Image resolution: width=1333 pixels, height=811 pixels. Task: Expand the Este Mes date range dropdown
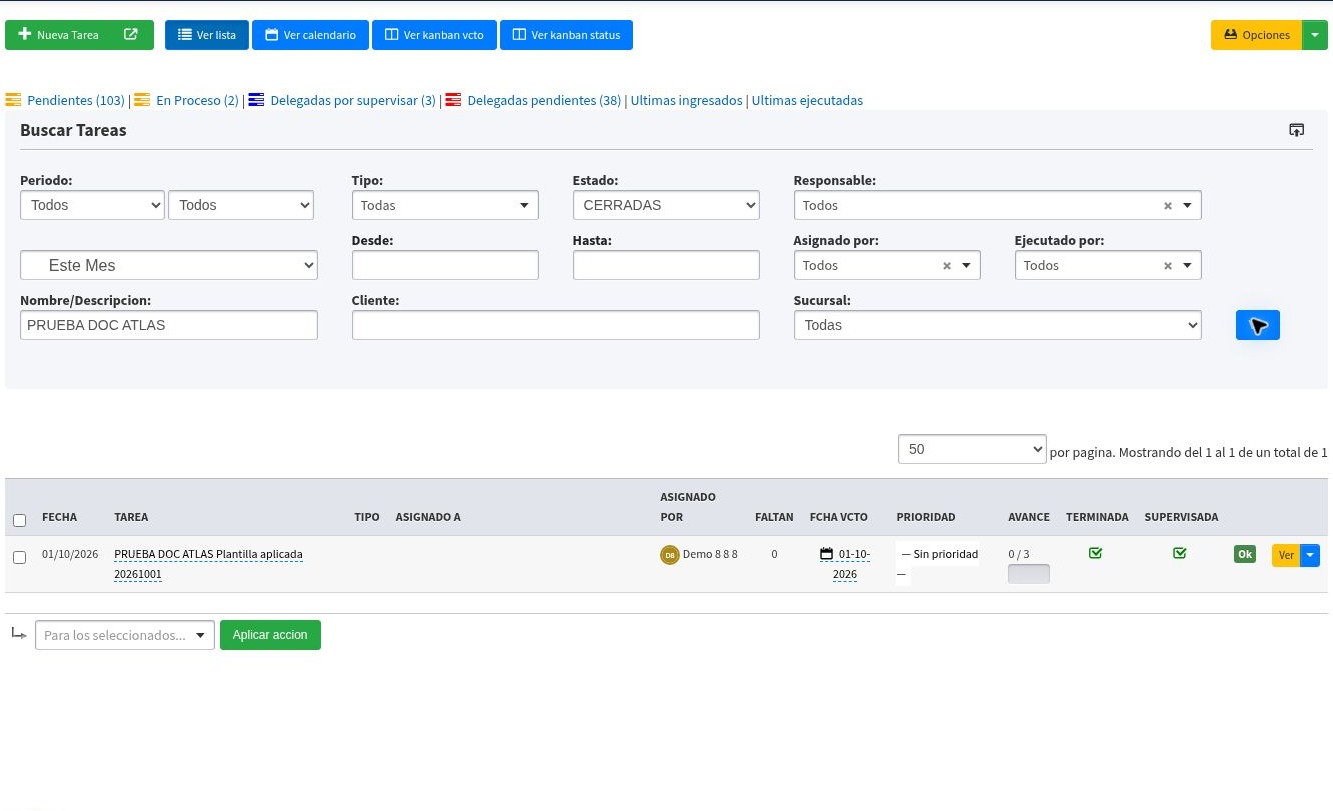(x=169, y=265)
